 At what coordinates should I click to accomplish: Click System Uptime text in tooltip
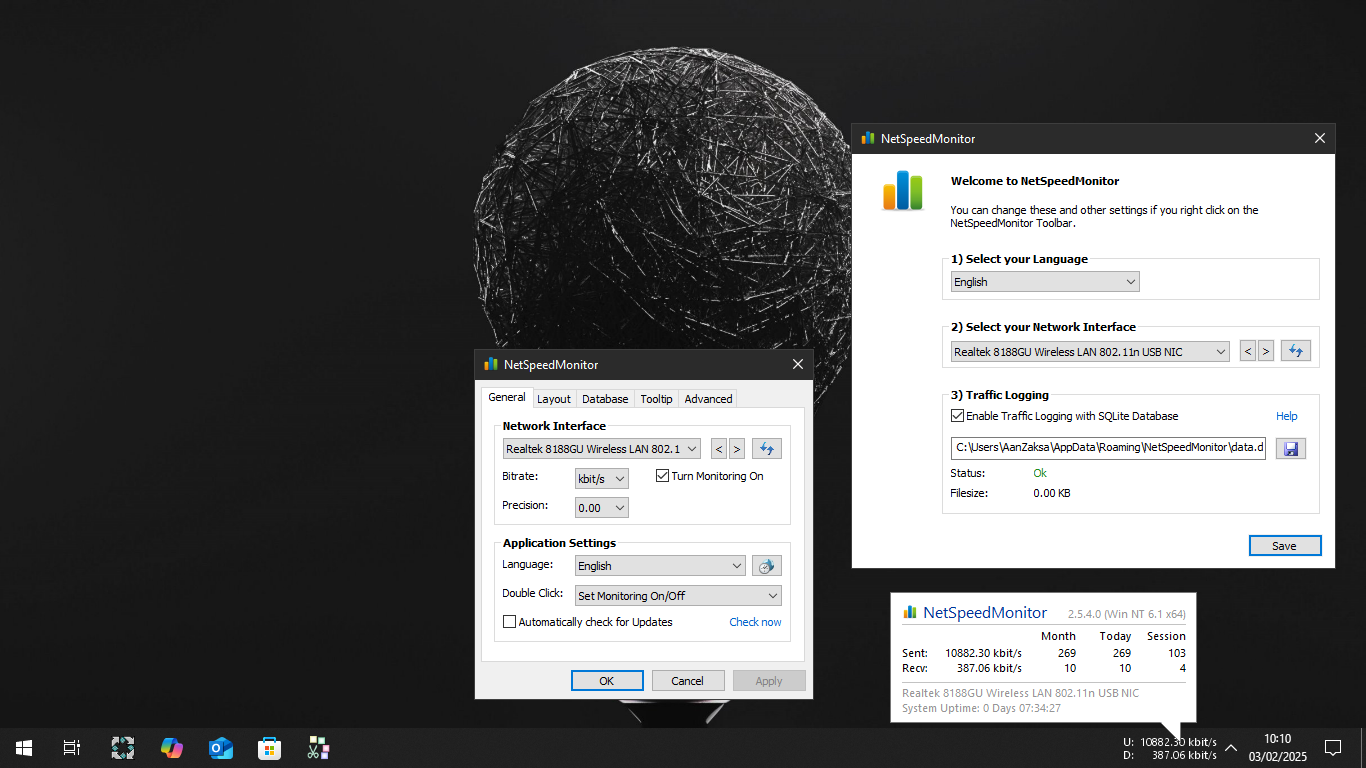point(981,708)
